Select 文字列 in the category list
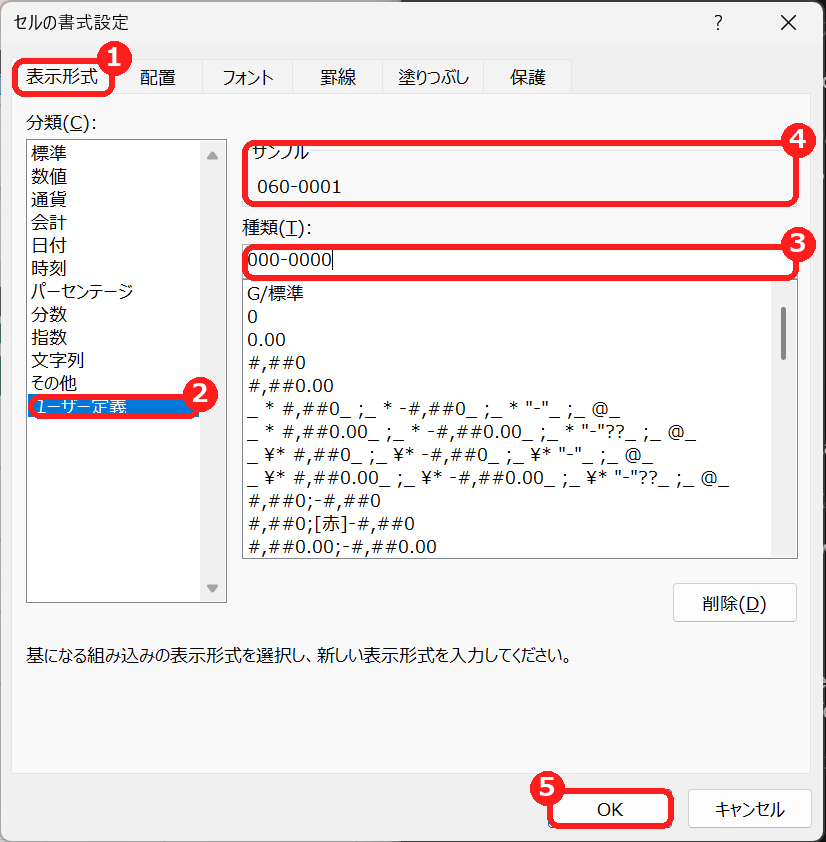 coord(114,360)
